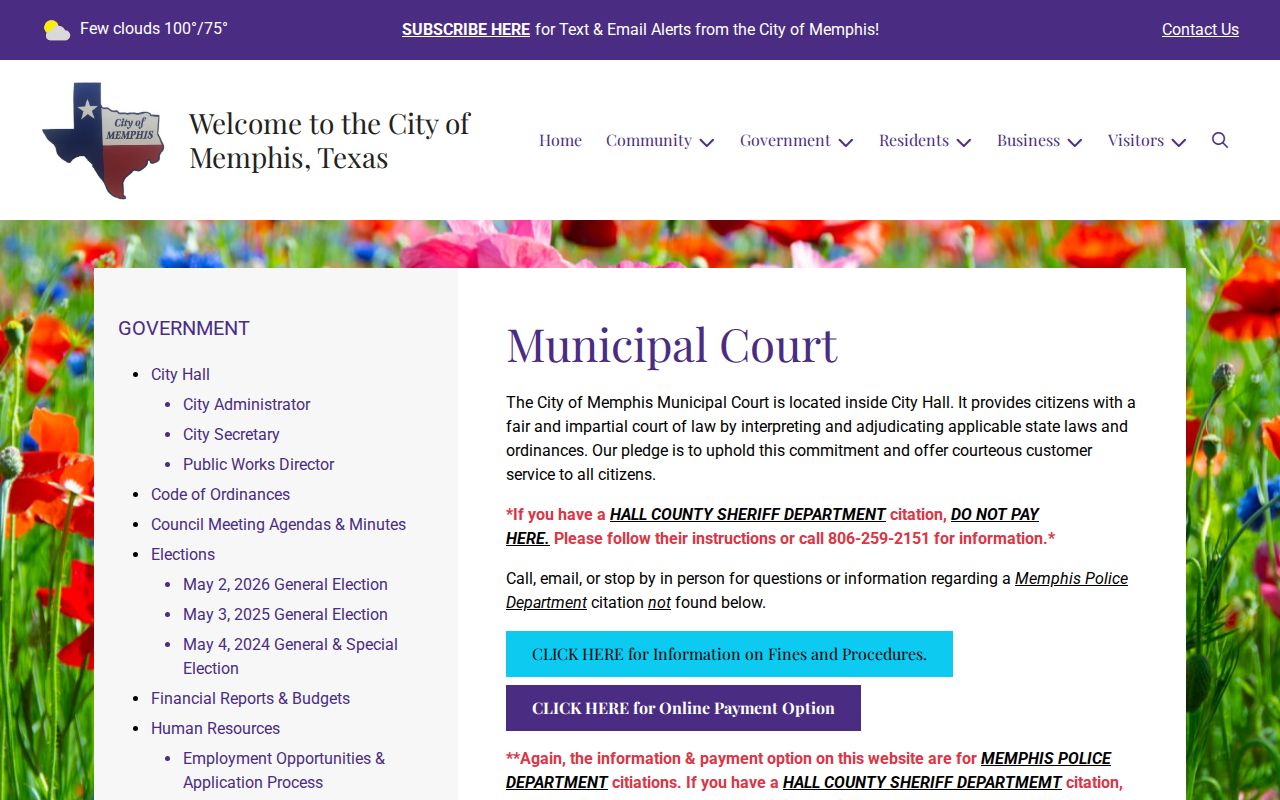
Task: Open the Elections sidebar link
Action: tap(183, 554)
